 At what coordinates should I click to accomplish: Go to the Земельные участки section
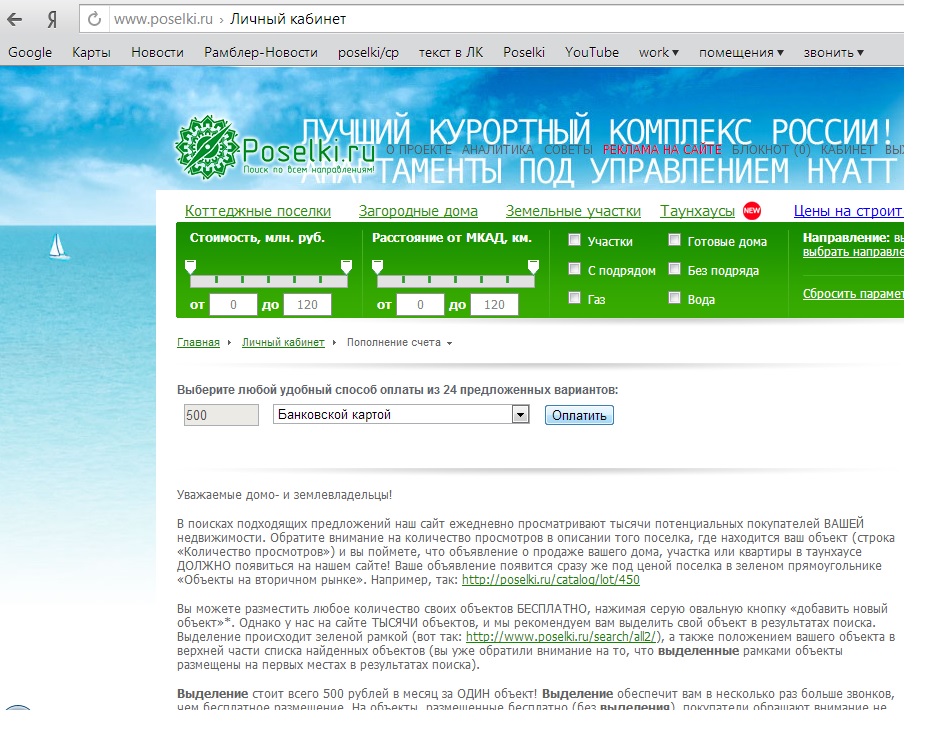click(x=573, y=211)
